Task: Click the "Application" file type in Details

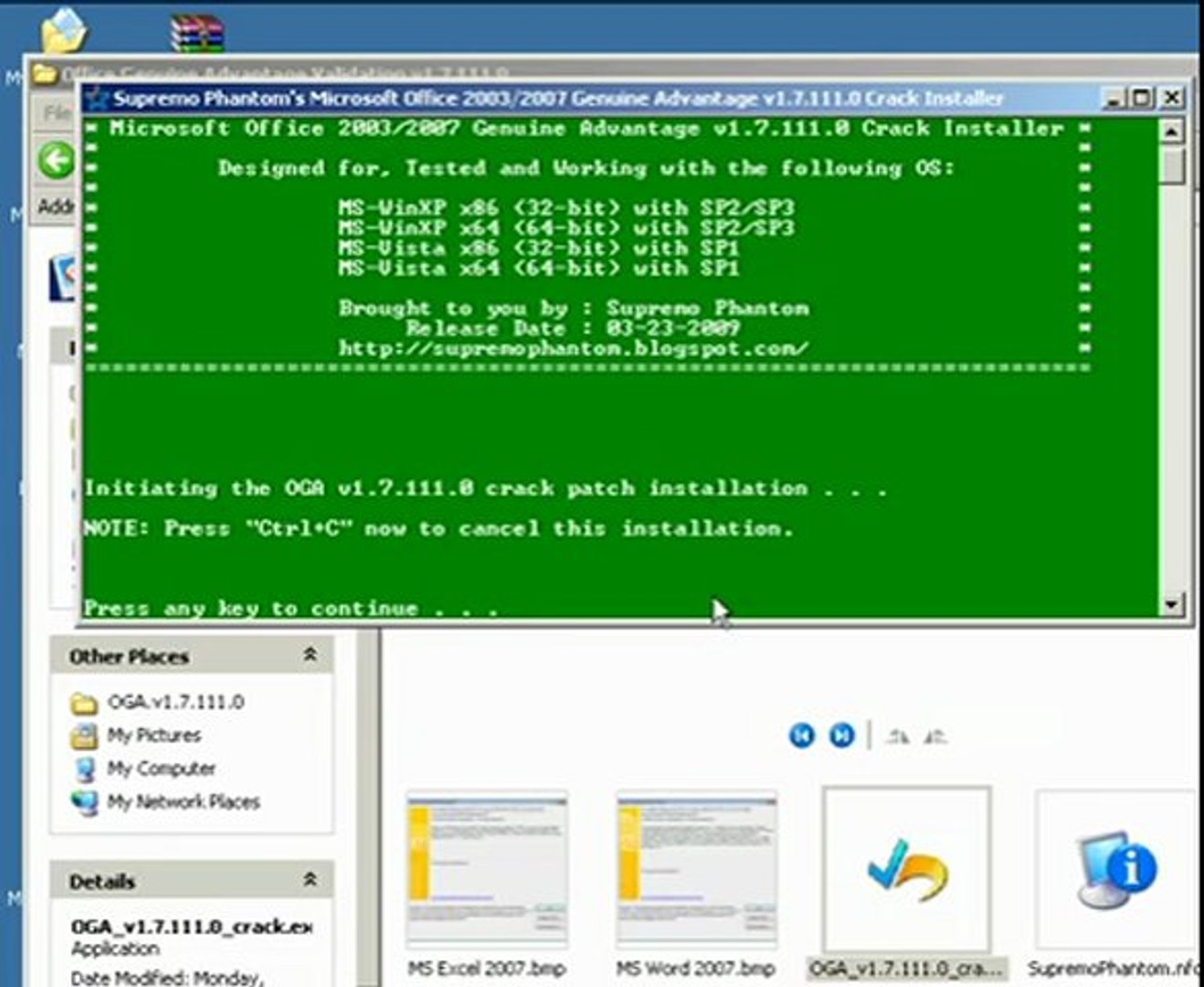Action: coord(115,949)
